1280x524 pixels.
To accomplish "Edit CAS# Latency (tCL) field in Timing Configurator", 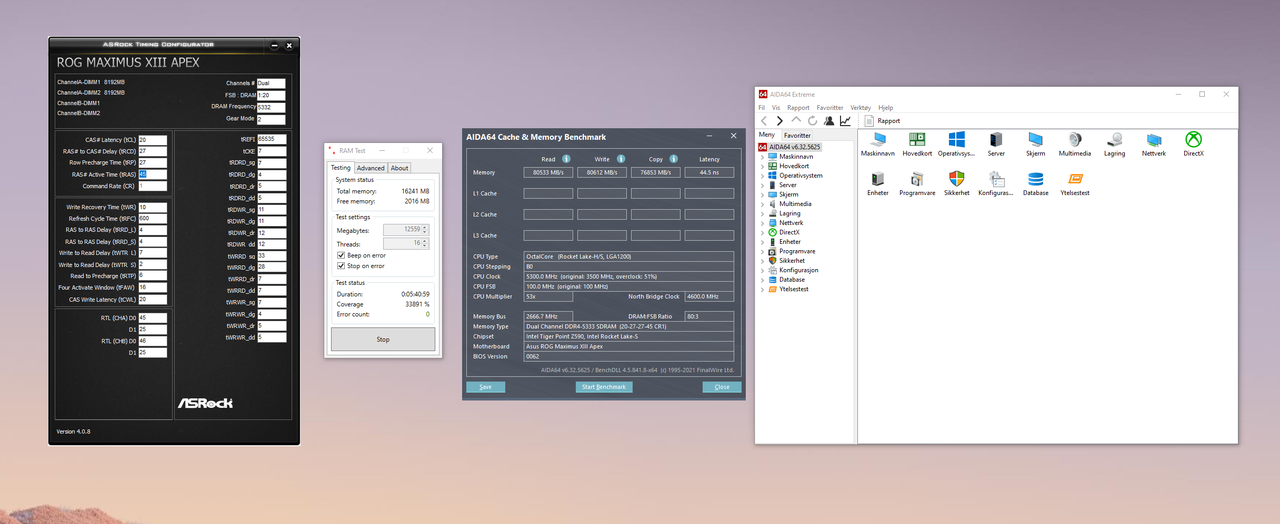I will 153,140.
